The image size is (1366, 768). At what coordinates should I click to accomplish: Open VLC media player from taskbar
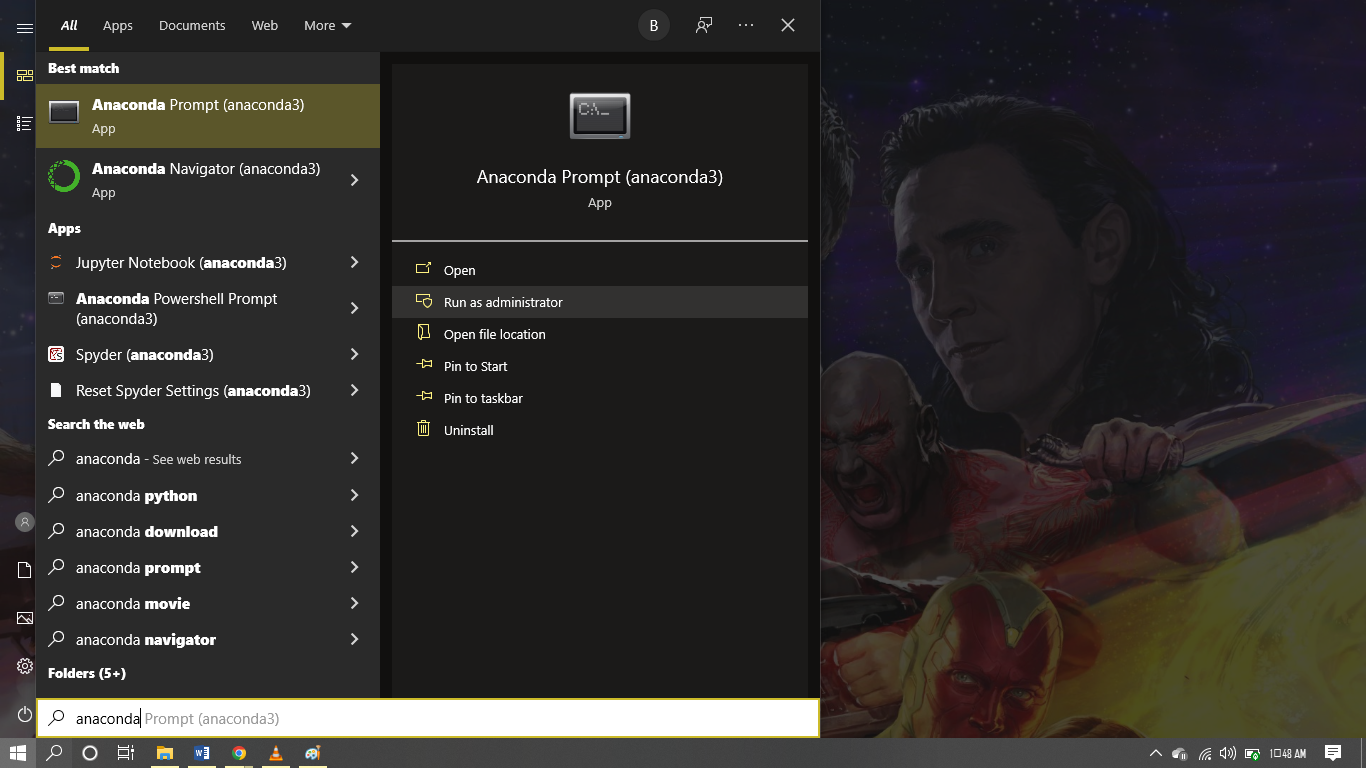tap(276, 753)
